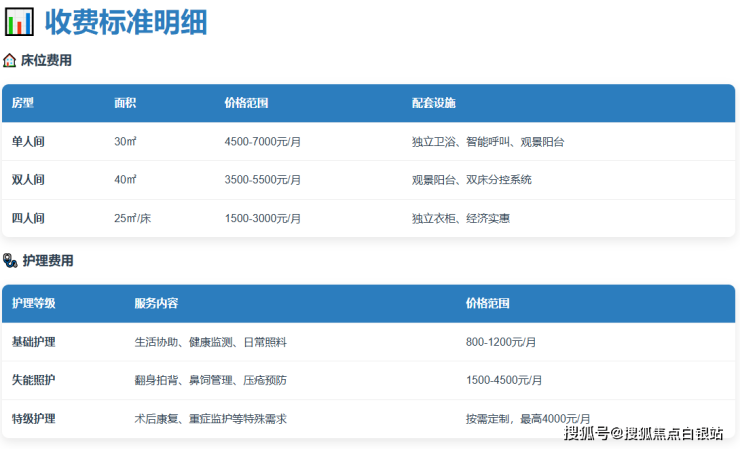Select the 特级护理 row label
The width and height of the screenshot is (740, 449).
point(34,419)
